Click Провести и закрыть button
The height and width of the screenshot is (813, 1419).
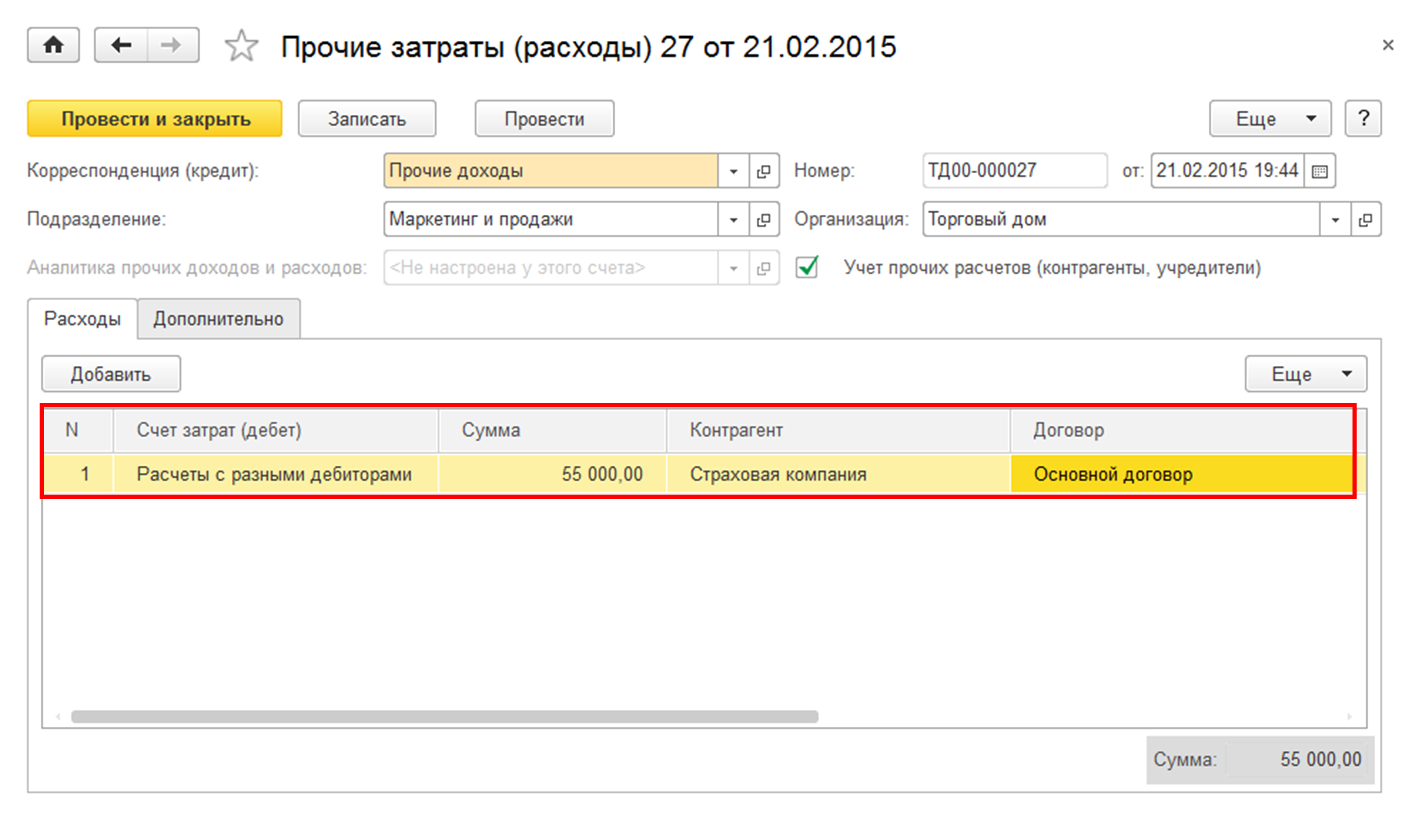tap(155, 118)
